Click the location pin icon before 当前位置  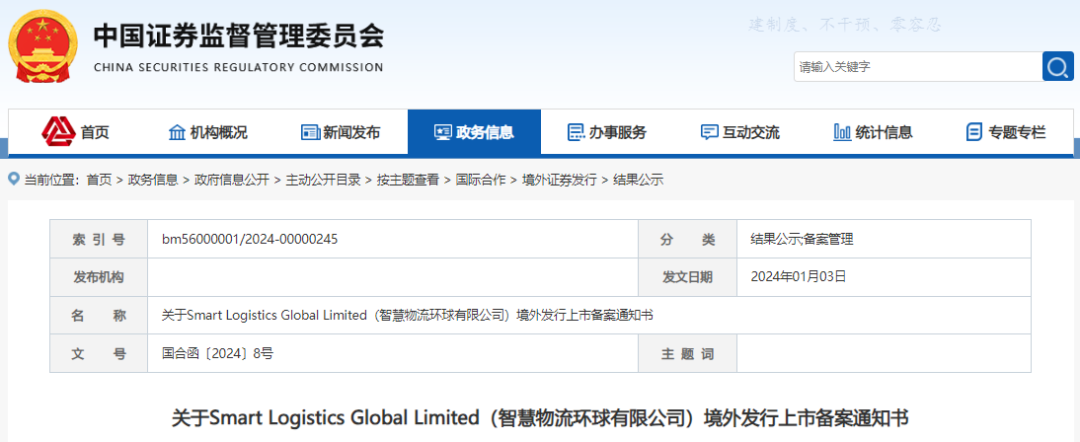point(14,180)
